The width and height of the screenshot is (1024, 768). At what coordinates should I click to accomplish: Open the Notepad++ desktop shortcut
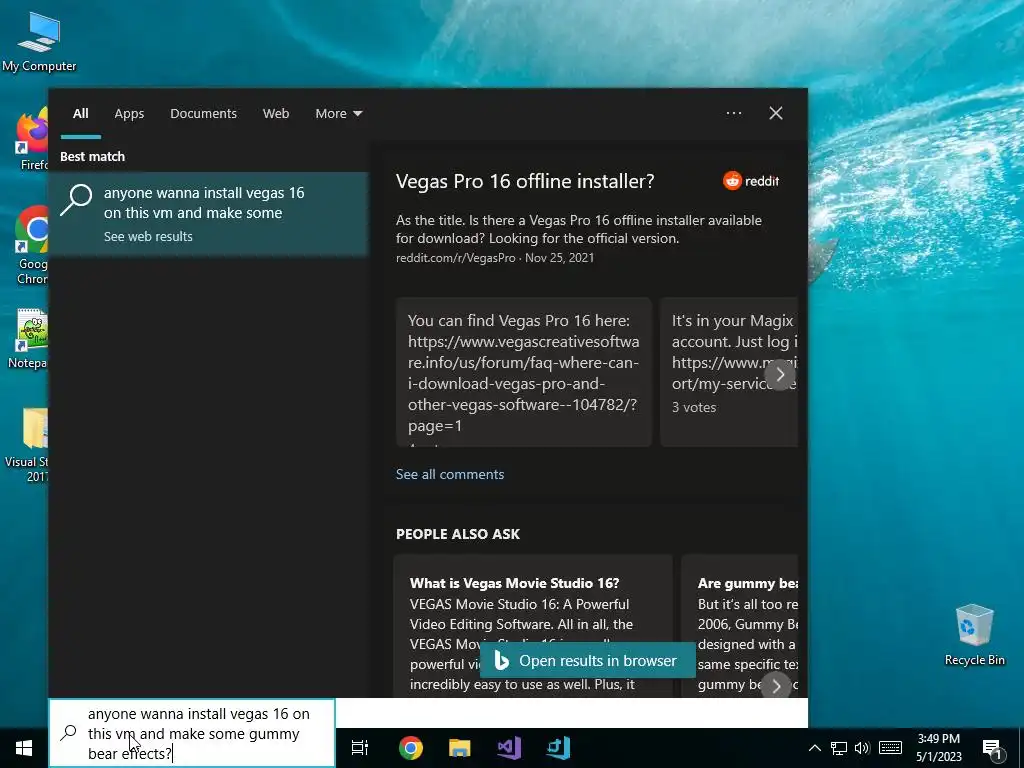click(30, 338)
